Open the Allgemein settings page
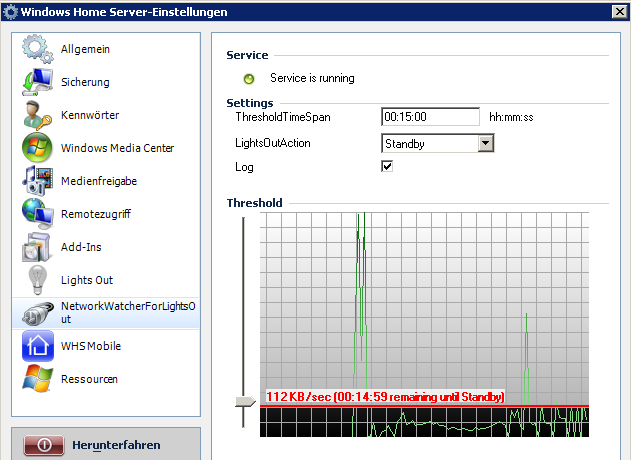The height and width of the screenshot is (460, 631). click(85, 49)
